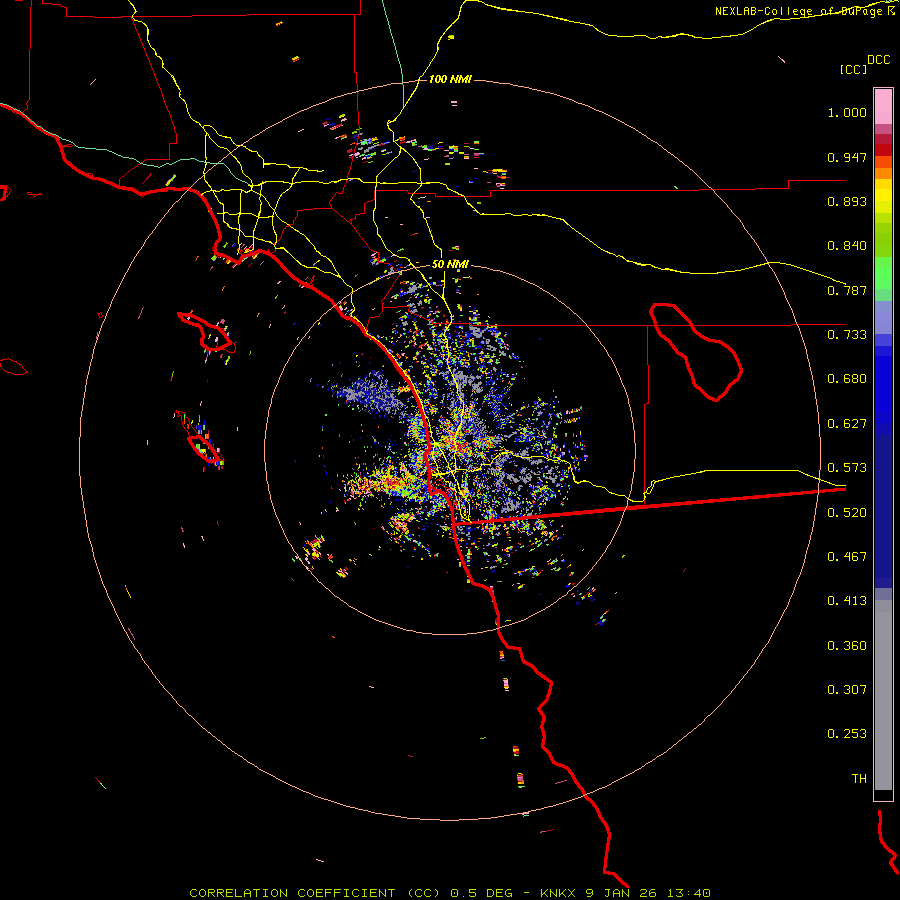Click the red closed outline of the Salton Sea

[x=696, y=352]
